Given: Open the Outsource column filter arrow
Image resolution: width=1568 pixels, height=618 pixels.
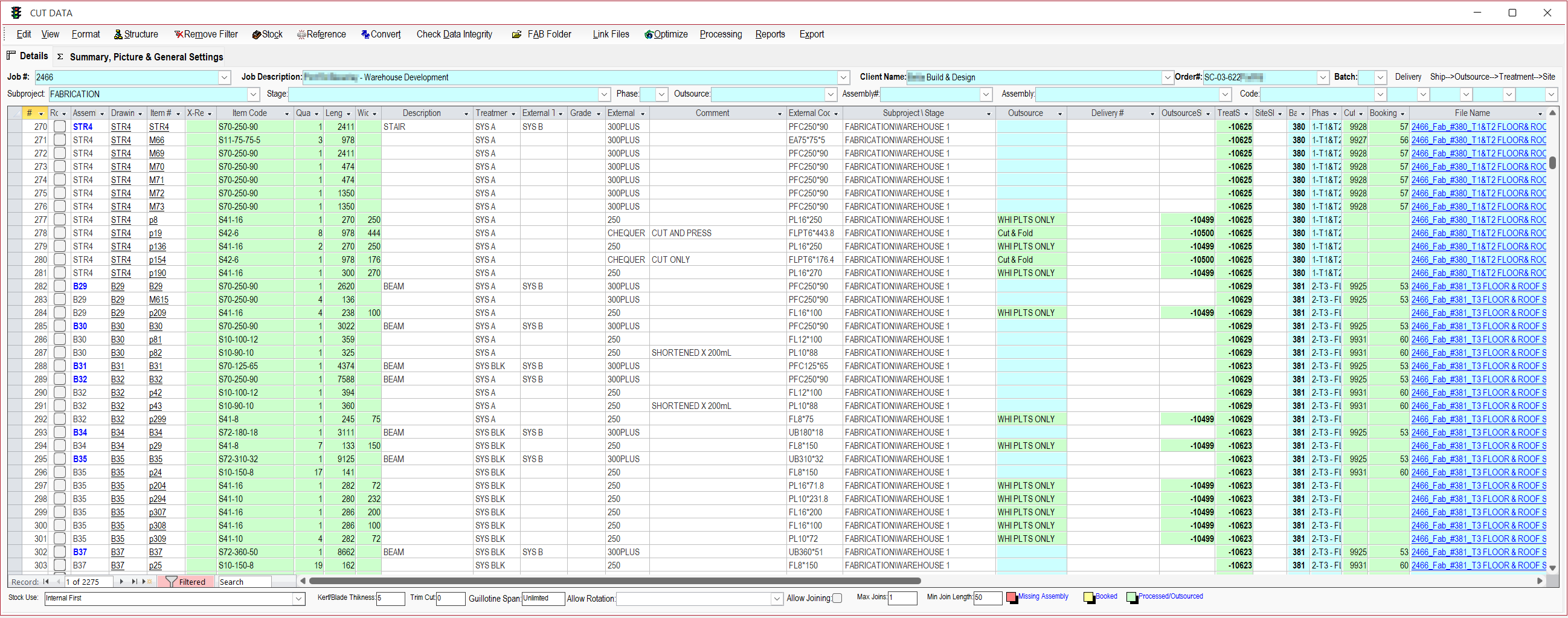Looking at the screenshot, I should pyautogui.click(x=1060, y=114).
